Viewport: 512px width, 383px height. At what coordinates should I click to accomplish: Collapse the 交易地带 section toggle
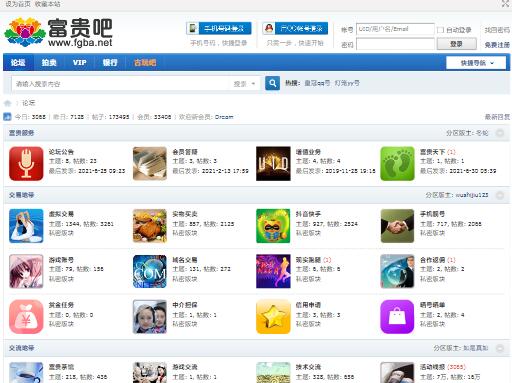pos(500,195)
